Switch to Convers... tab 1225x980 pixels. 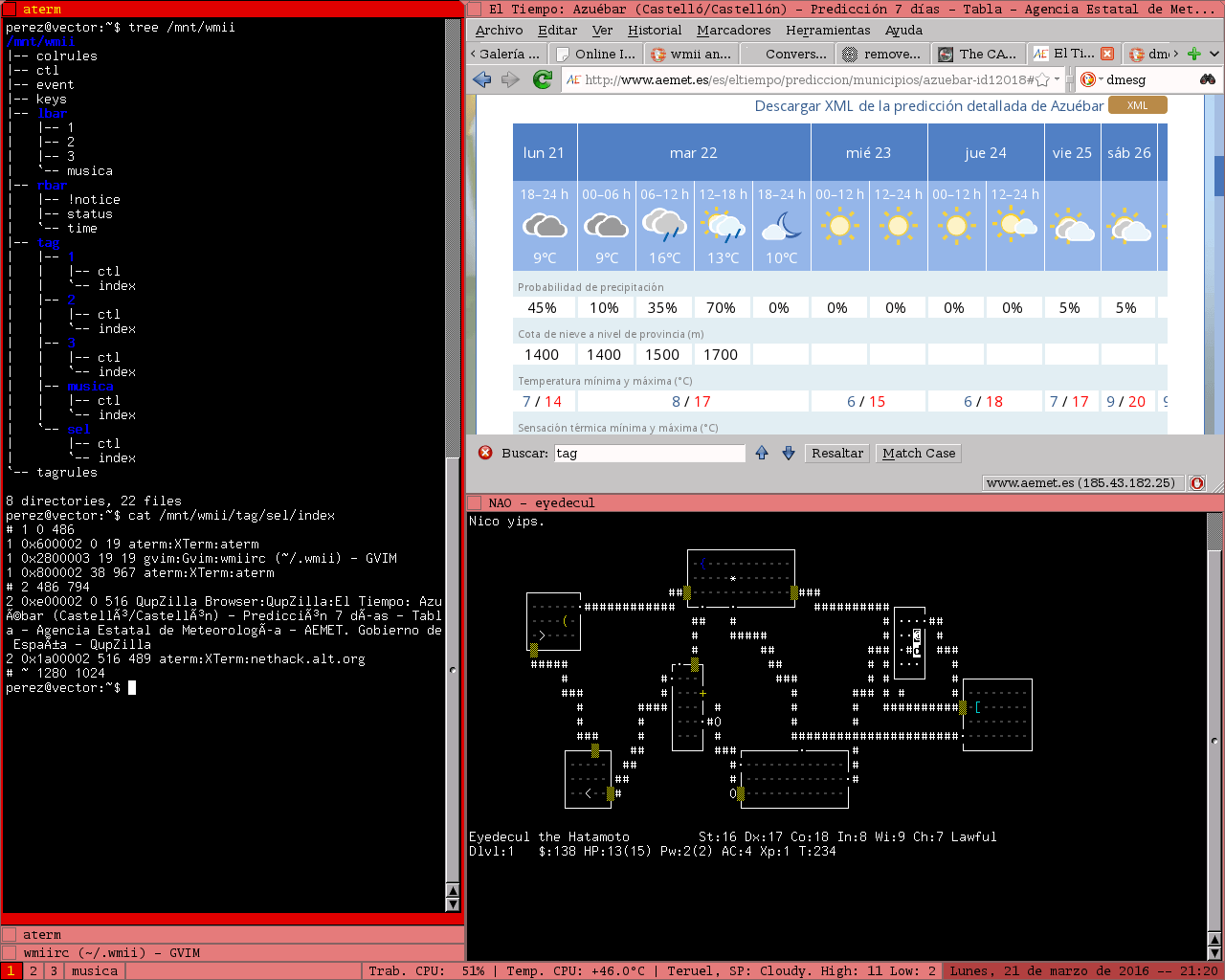[x=787, y=54]
